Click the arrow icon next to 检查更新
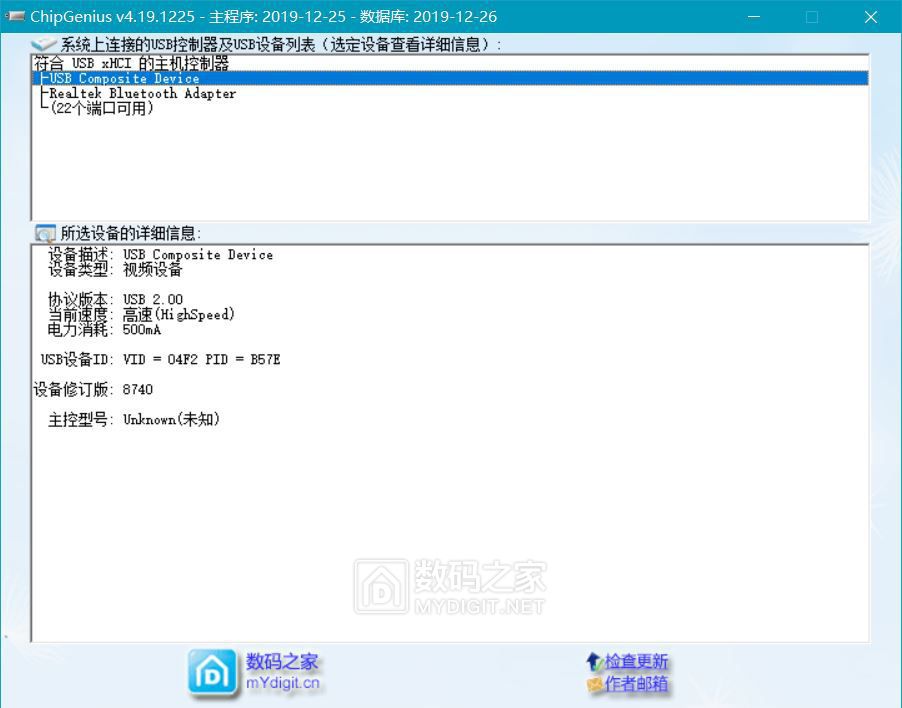 tap(594, 661)
